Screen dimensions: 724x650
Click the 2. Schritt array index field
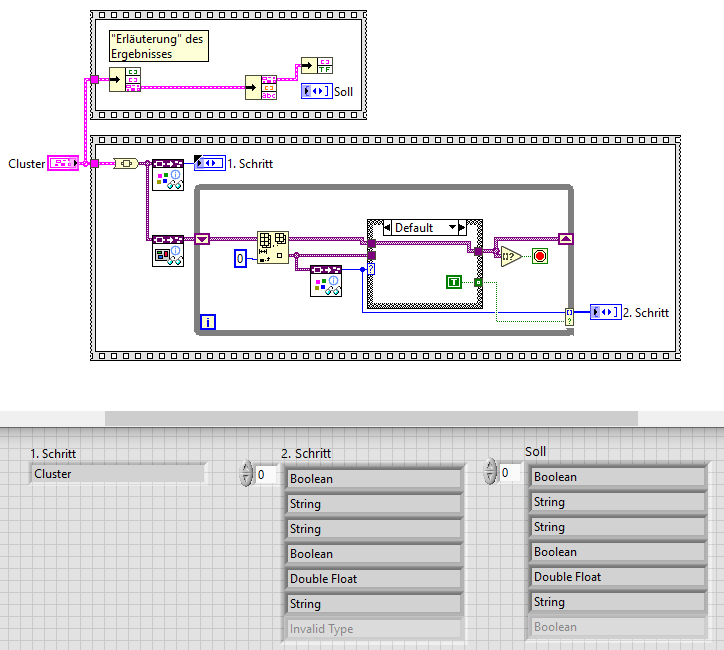pos(266,475)
